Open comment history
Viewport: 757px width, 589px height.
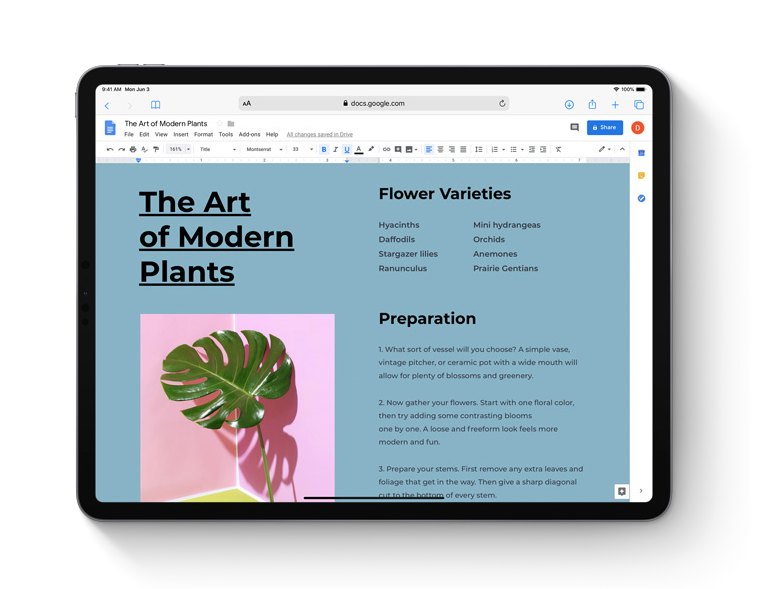pyautogui.click(x=575, y=127)
